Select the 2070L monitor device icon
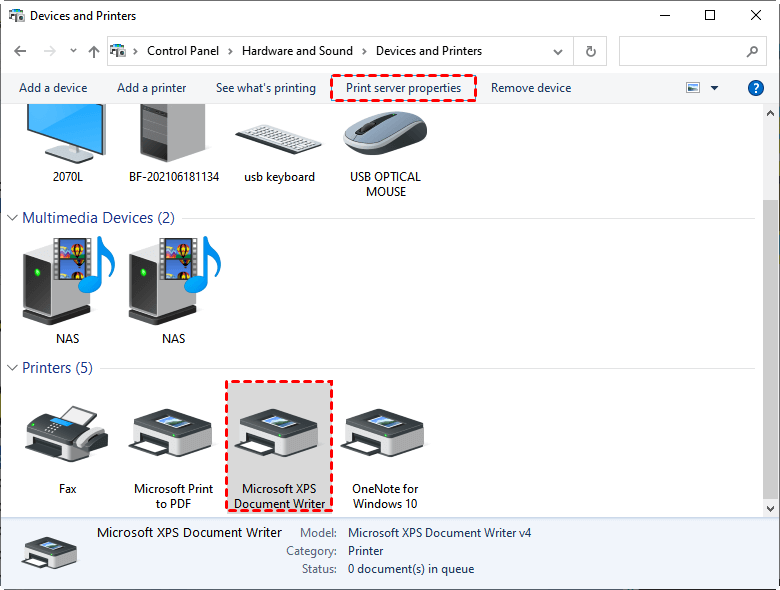780x590 pixels. 67,133
